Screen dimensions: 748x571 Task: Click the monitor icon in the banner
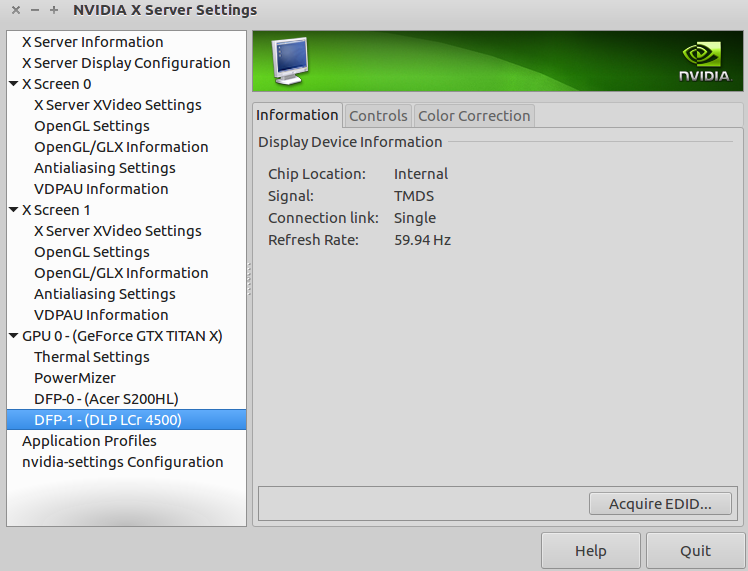[290, 61]
